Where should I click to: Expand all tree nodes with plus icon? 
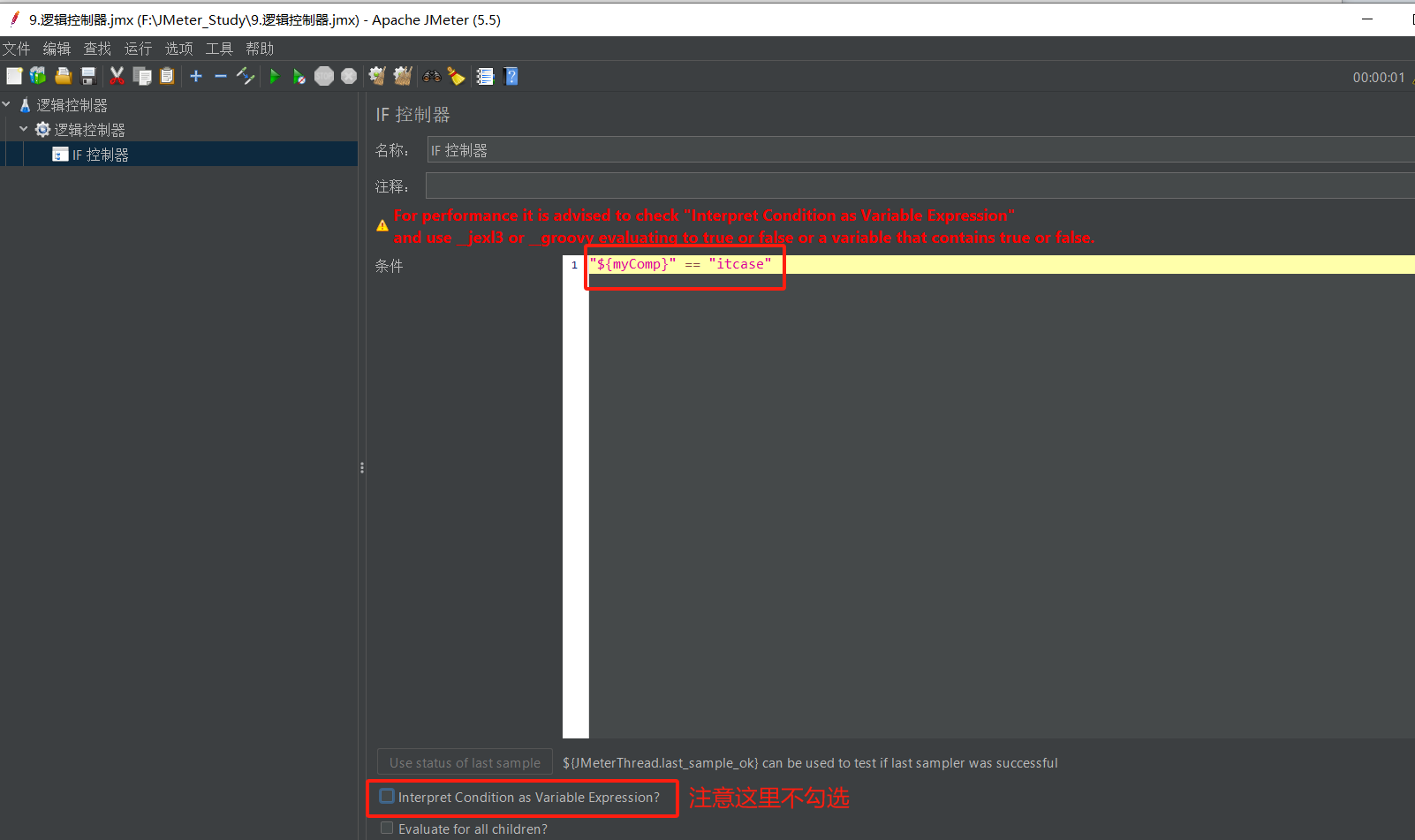pyautogui.click(x=196, y=77)
